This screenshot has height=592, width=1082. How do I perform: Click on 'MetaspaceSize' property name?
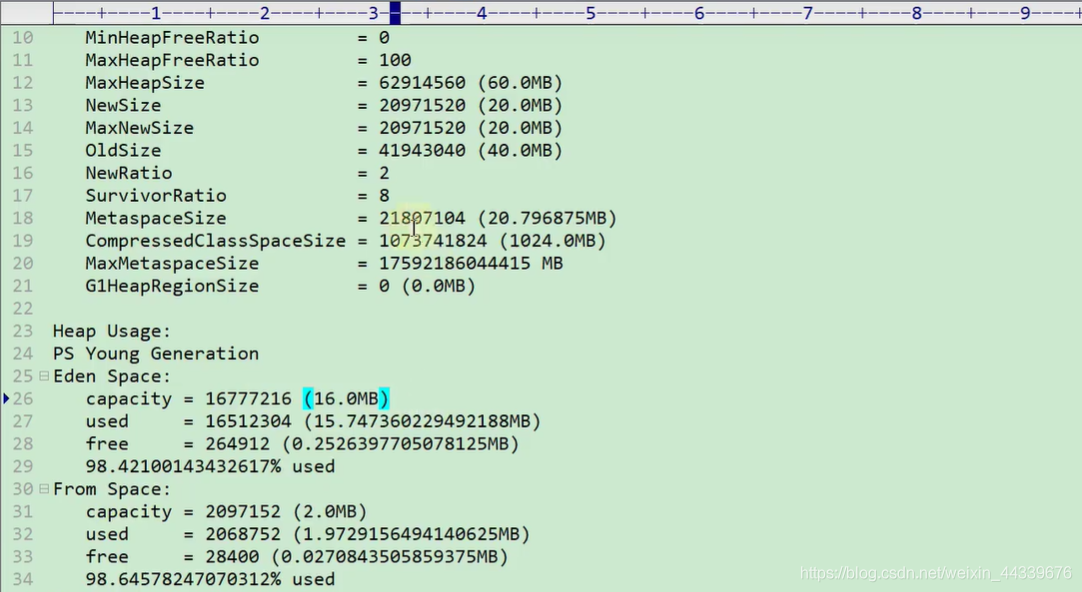(156, 219)
